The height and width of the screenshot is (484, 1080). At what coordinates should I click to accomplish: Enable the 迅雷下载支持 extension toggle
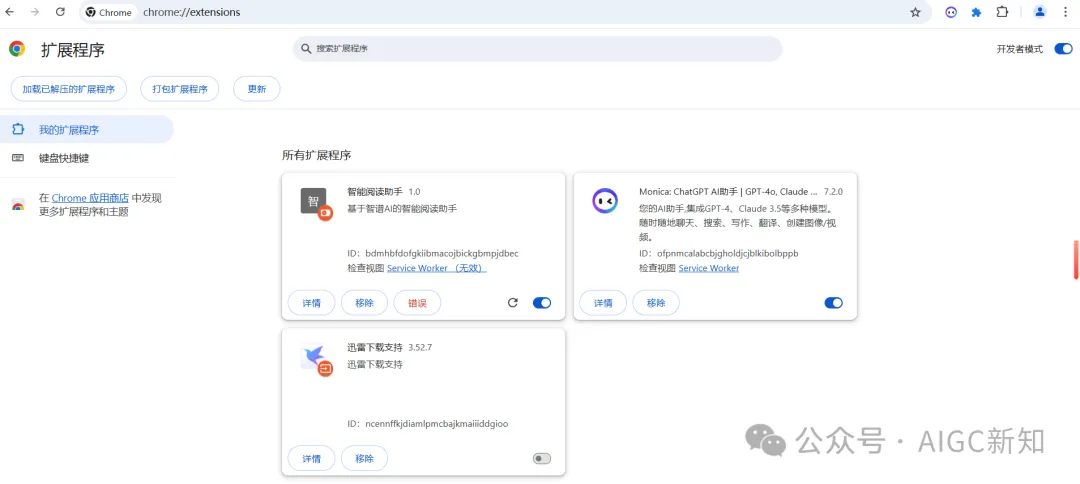pos(542,459)
